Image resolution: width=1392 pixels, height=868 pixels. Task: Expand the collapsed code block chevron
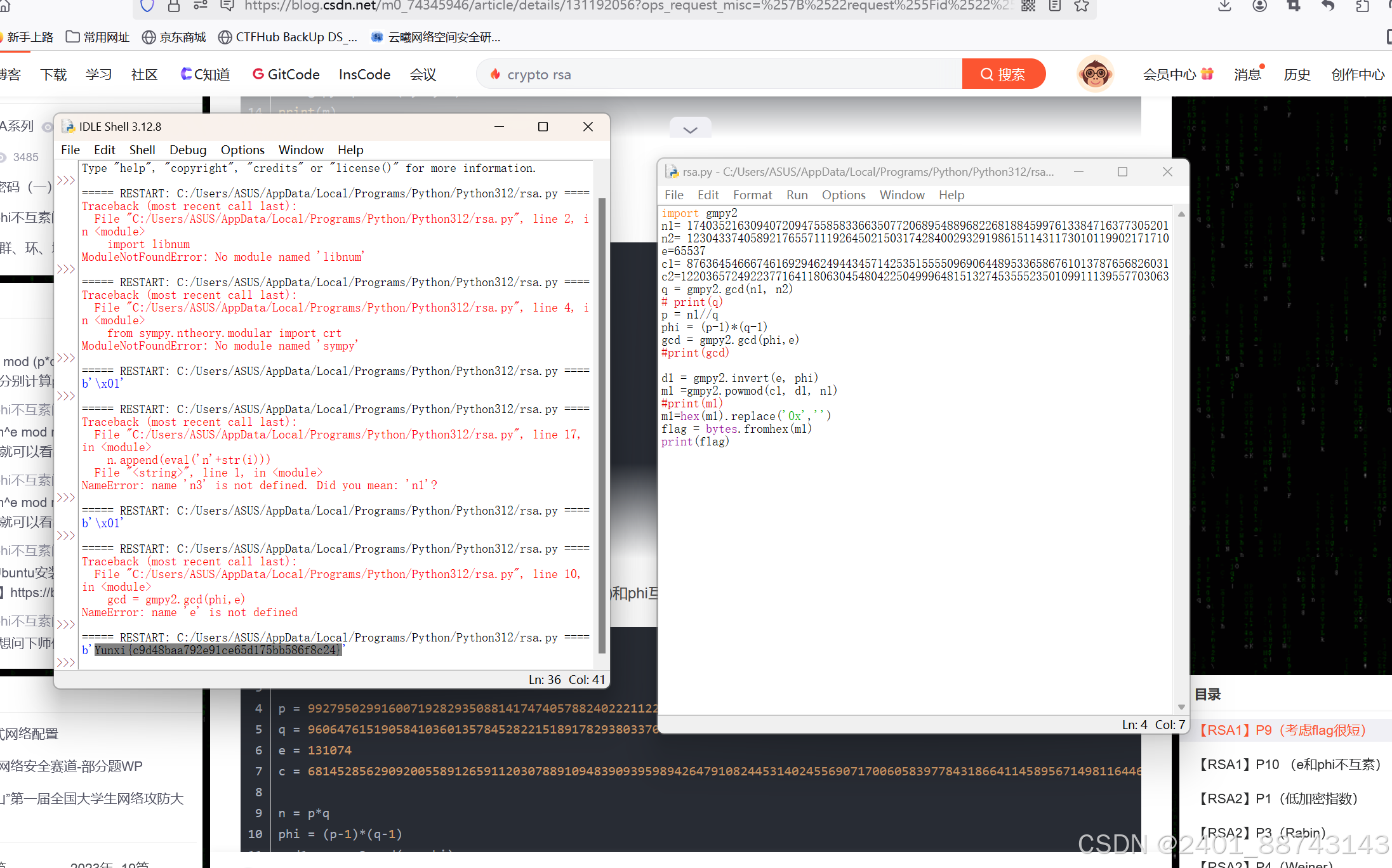click(x=690, y=129)
